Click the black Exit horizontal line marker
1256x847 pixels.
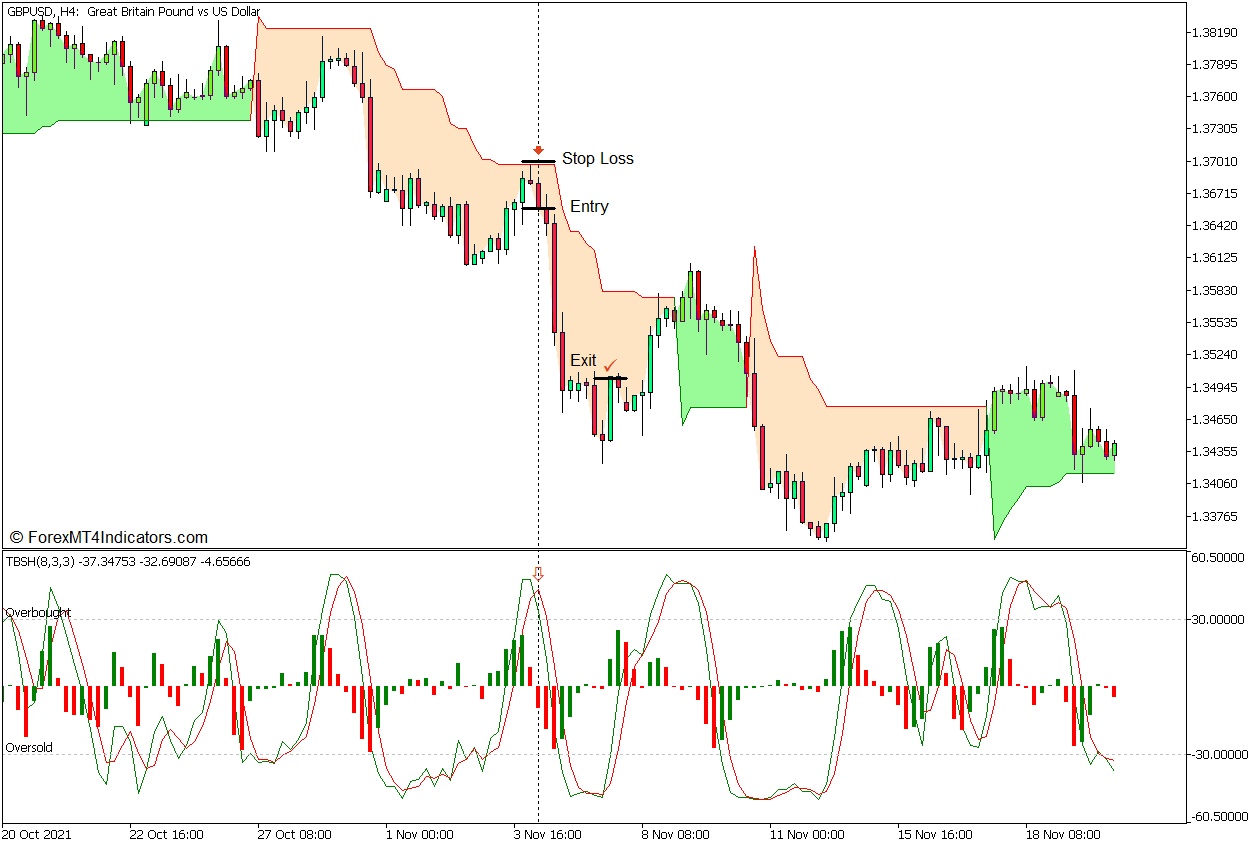coord(612,378)
